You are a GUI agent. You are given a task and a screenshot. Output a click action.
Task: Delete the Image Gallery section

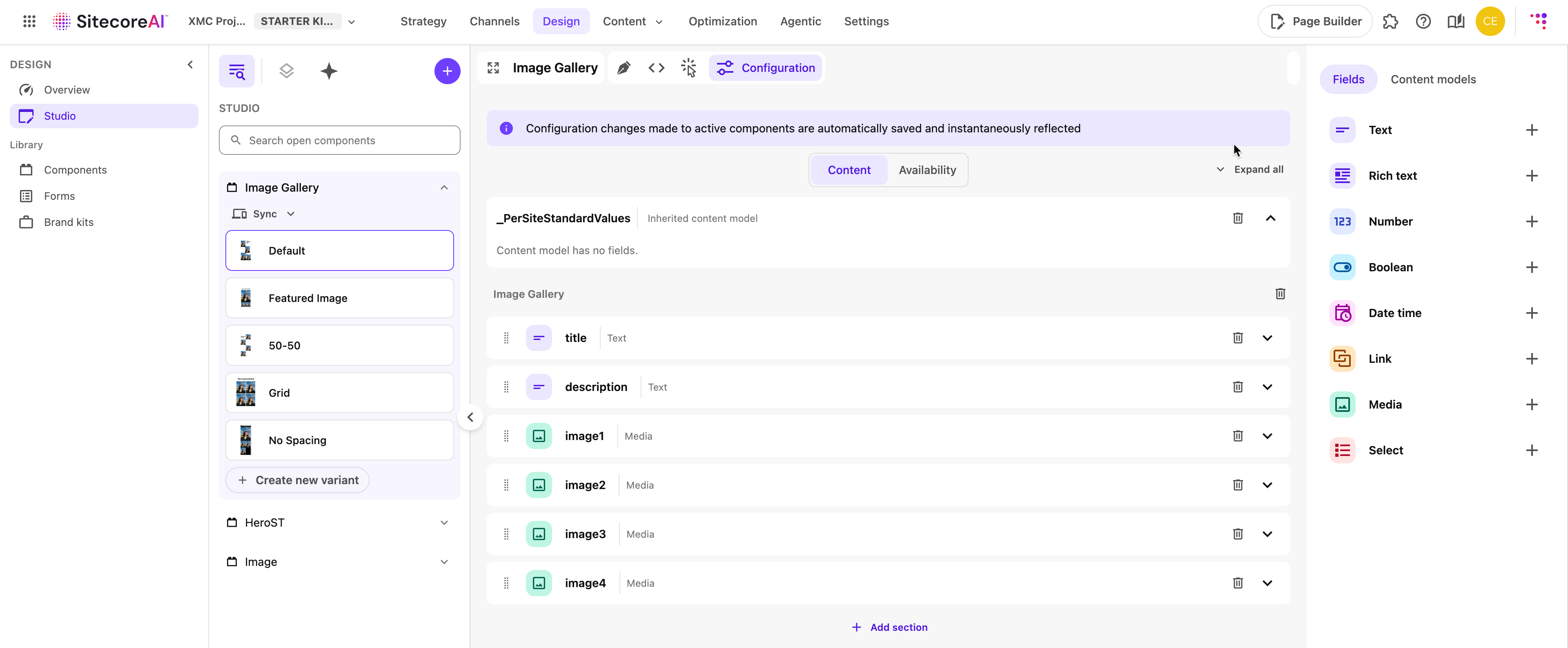click(1280, 294)
